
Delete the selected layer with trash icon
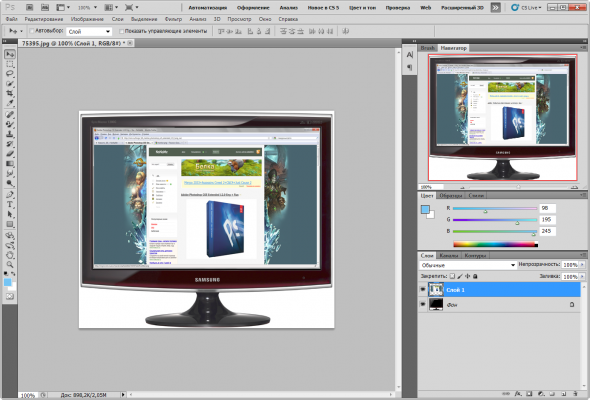coord(575,394)
